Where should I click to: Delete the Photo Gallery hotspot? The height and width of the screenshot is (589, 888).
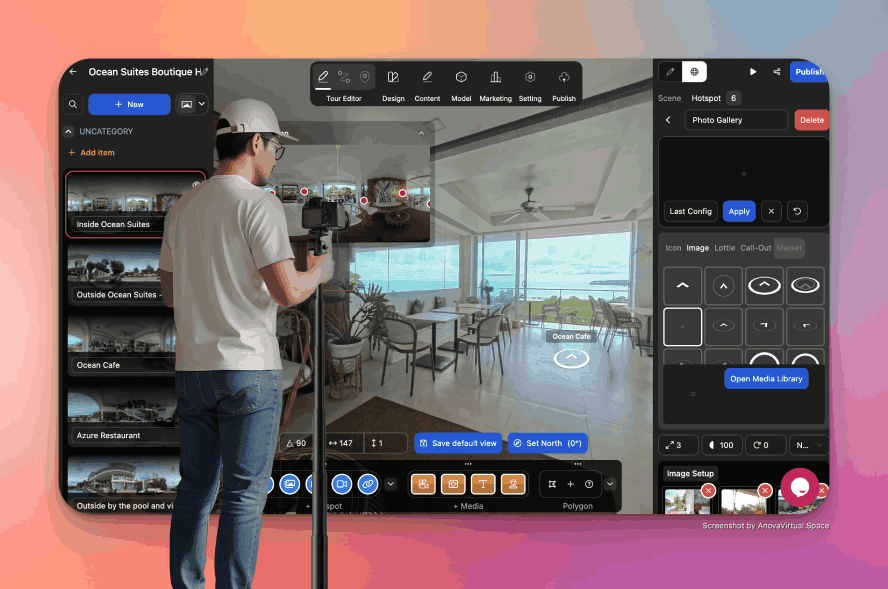pos(812,120)
